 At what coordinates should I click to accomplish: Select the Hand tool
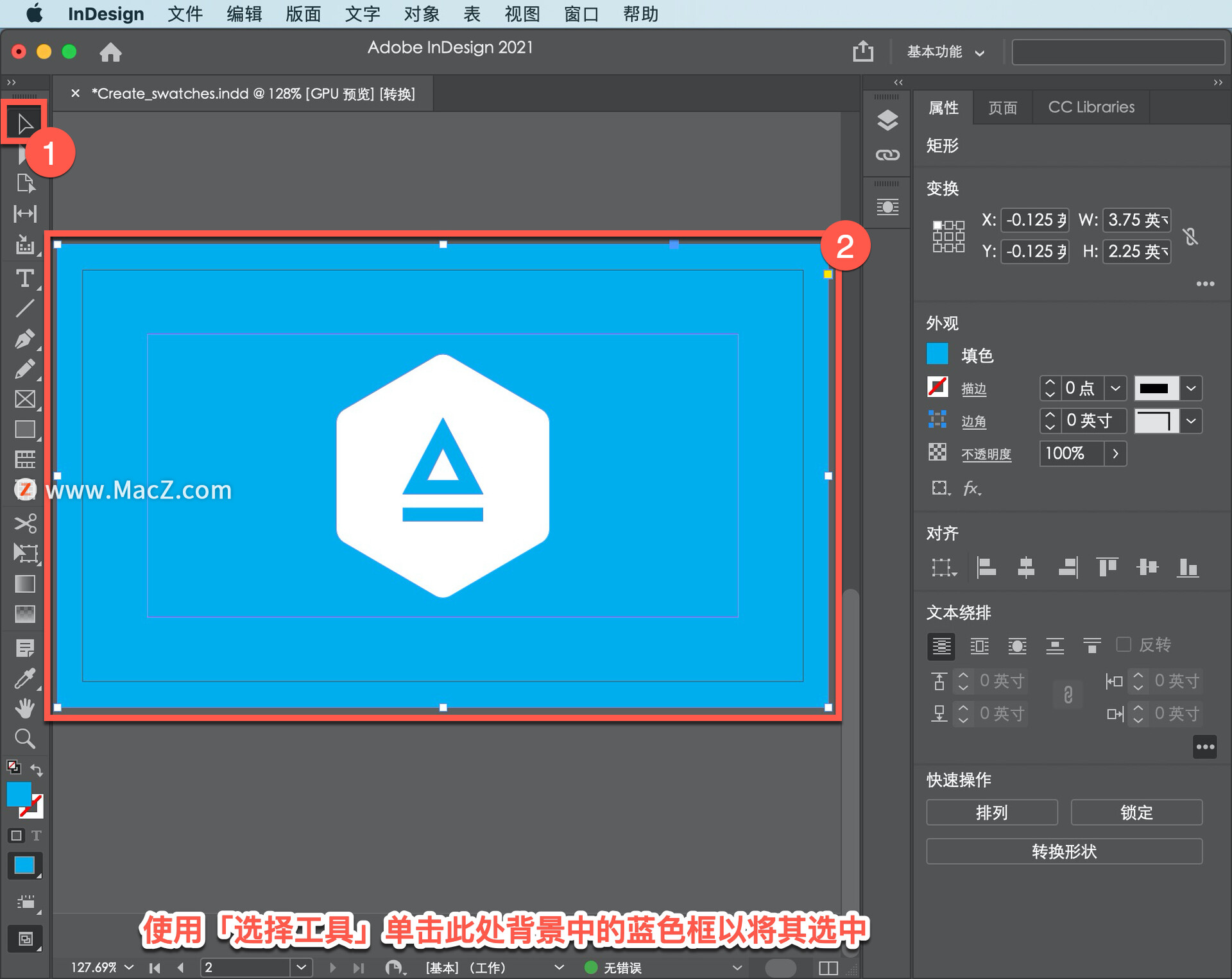pyautogui.click(x=24, y=708)
